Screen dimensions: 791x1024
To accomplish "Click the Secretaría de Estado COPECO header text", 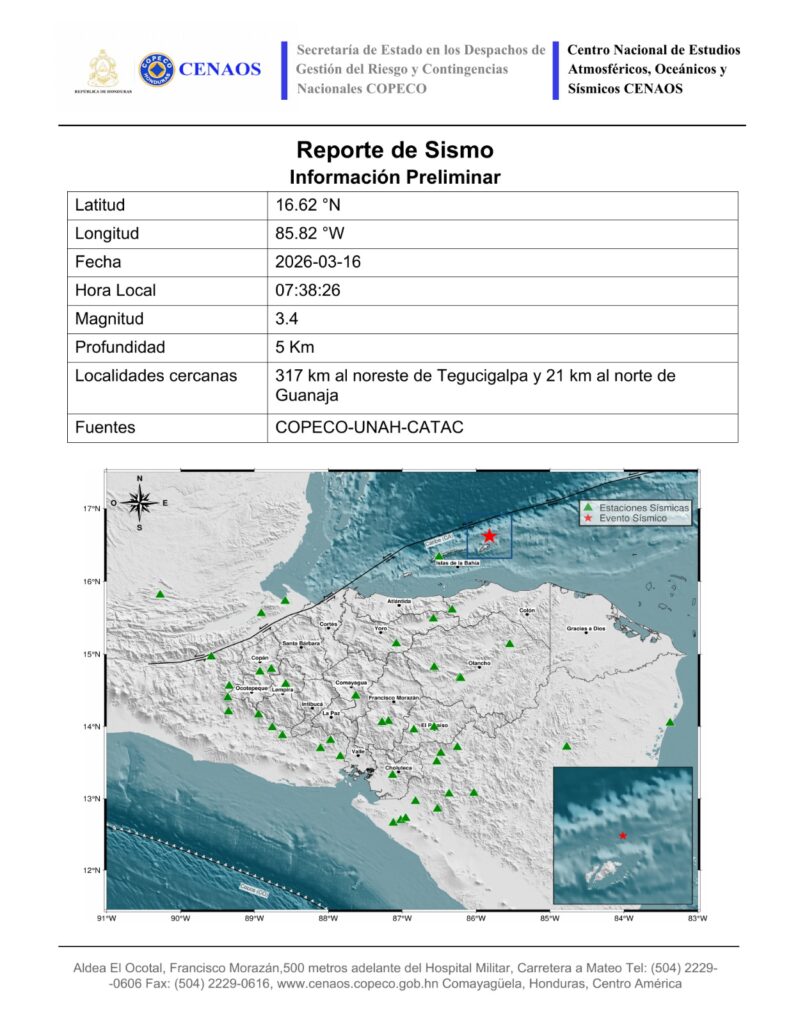I will [x=421, y=69].
